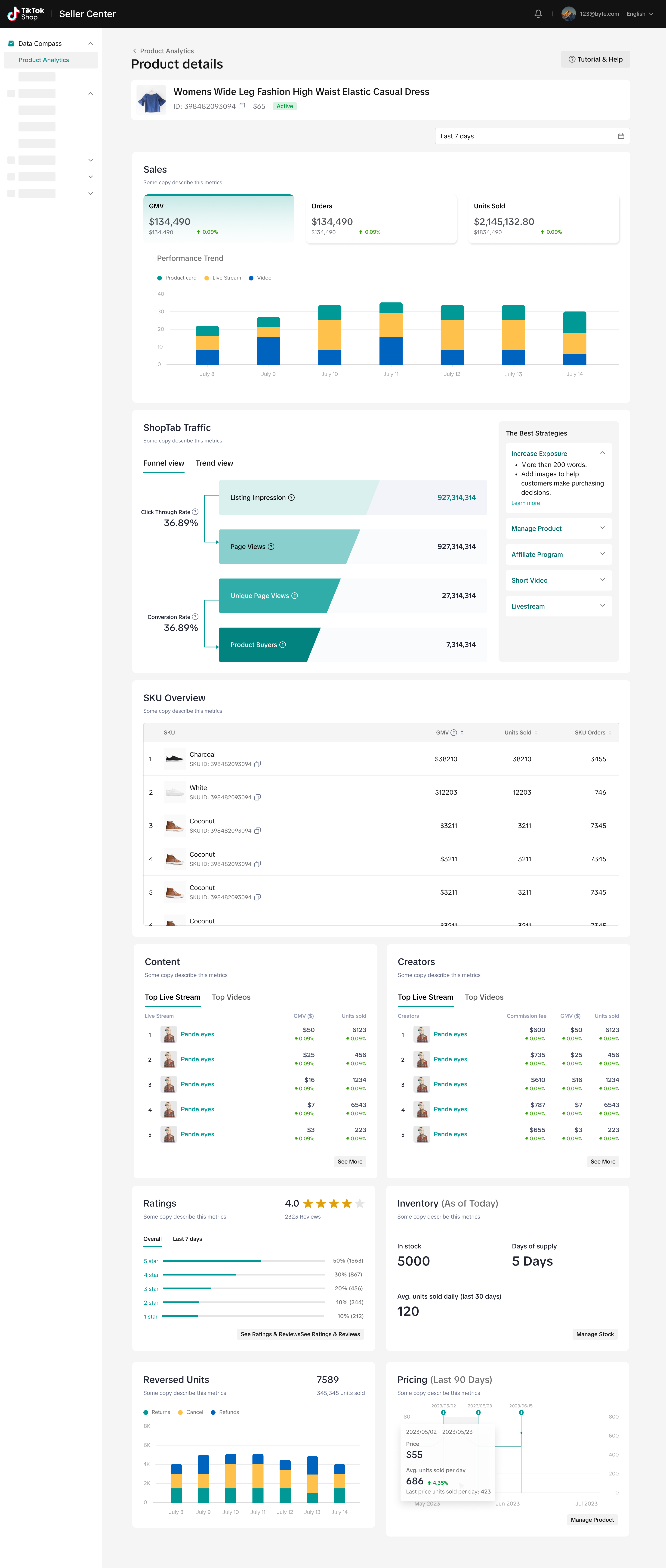
Task: Expand the Manage Product strategy
Action: [x=558, y=528]
